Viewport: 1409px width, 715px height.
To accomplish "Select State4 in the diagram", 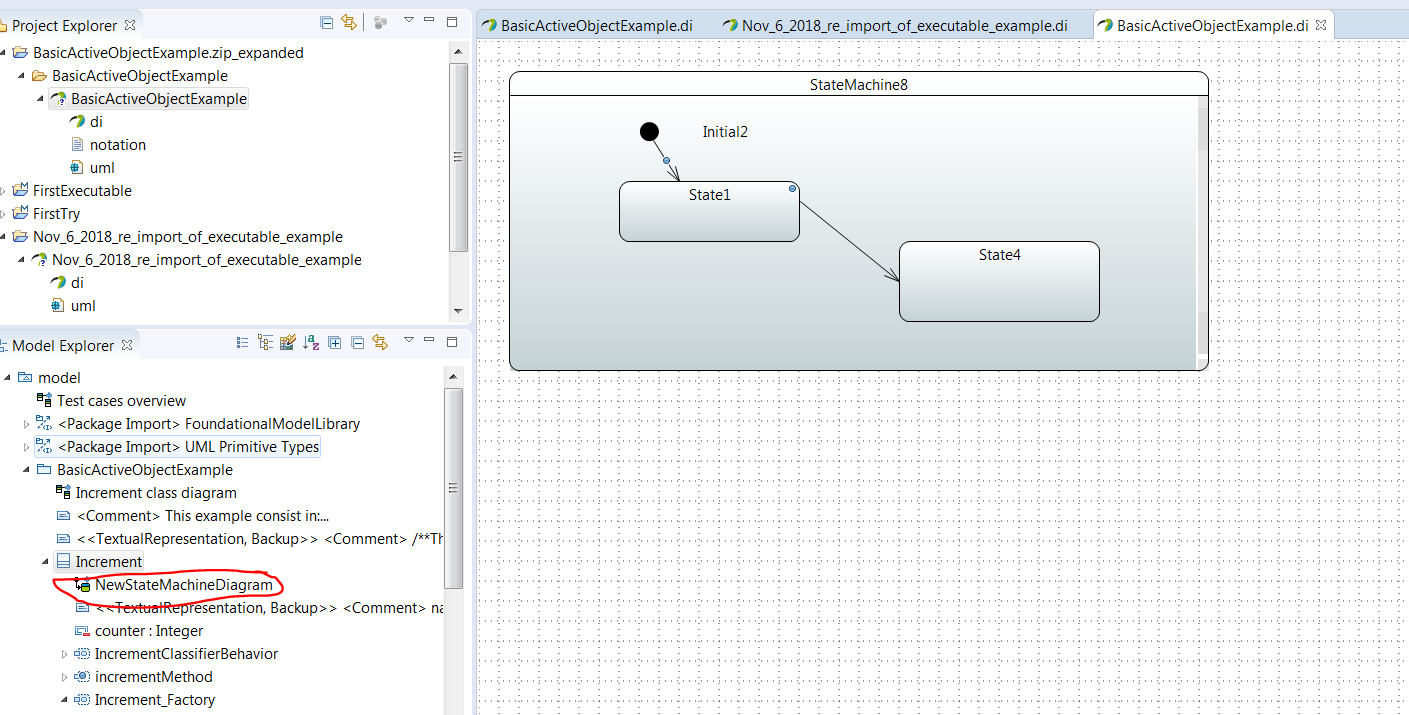I will [x=999, y=281].
